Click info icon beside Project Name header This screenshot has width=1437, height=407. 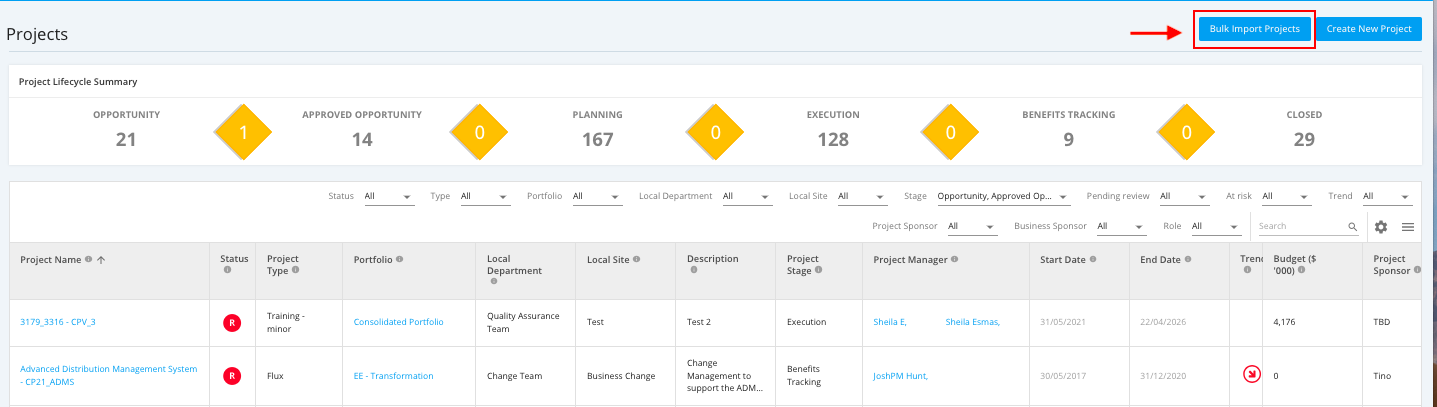[88, 260]
